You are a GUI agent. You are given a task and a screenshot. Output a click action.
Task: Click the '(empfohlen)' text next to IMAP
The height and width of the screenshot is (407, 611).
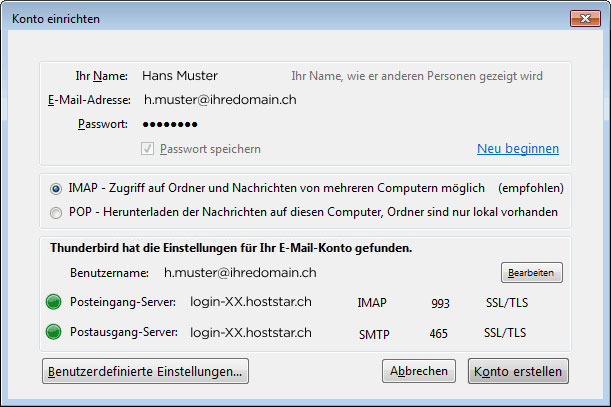click(x=531, y=188)
